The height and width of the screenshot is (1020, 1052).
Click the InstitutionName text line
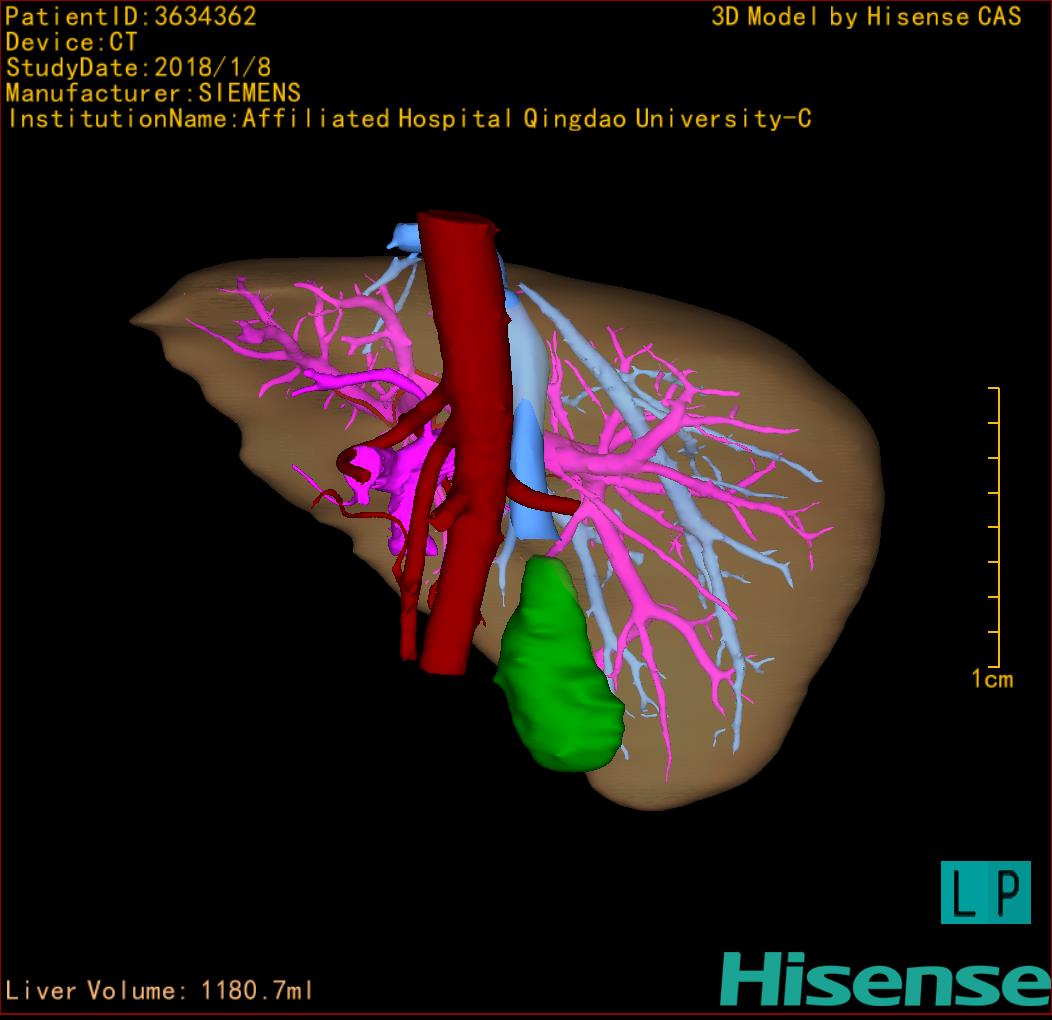[409, 119]
